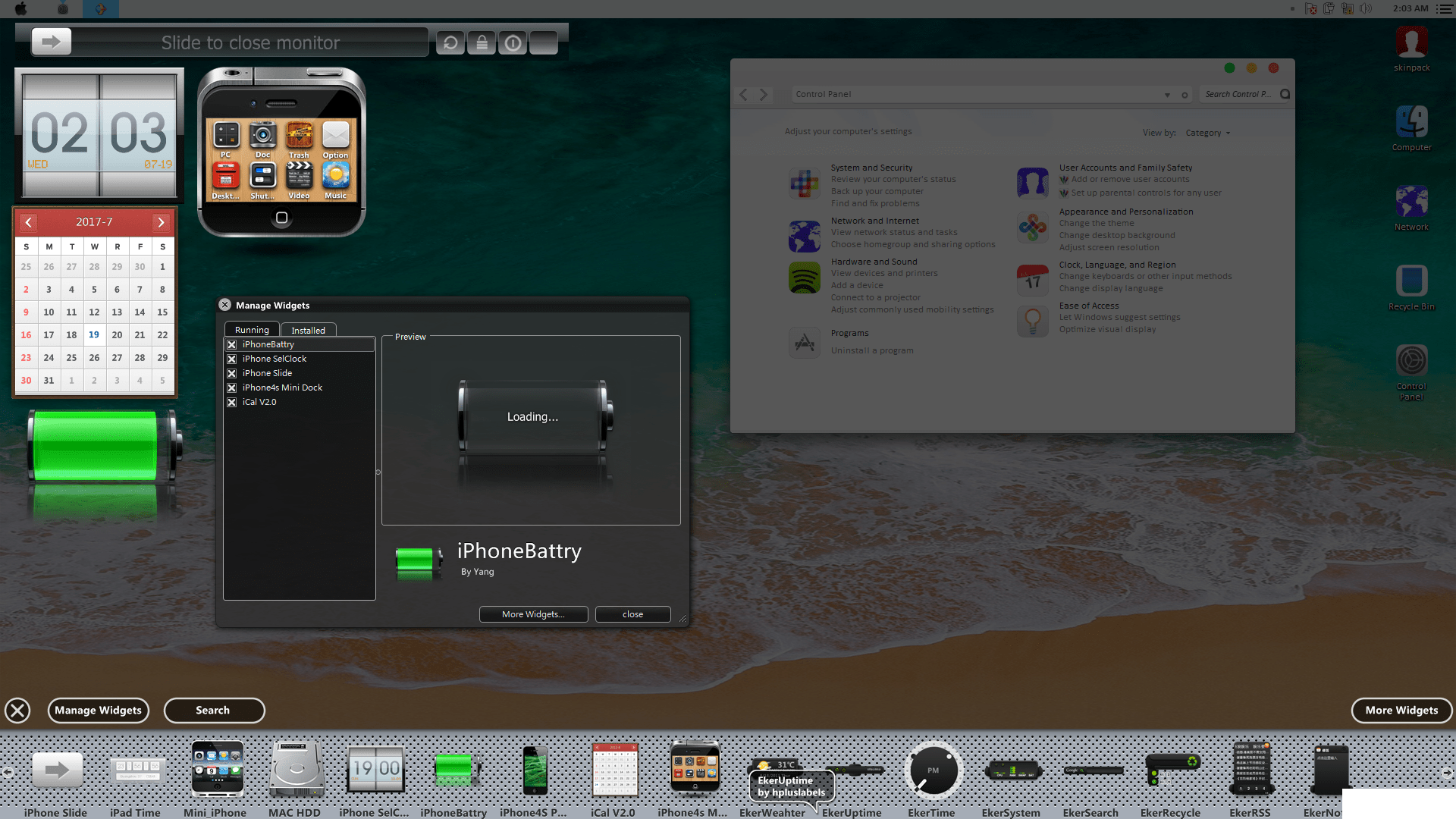Uncheck the iPhoneBattry running widget

click(x=232, y=344)
